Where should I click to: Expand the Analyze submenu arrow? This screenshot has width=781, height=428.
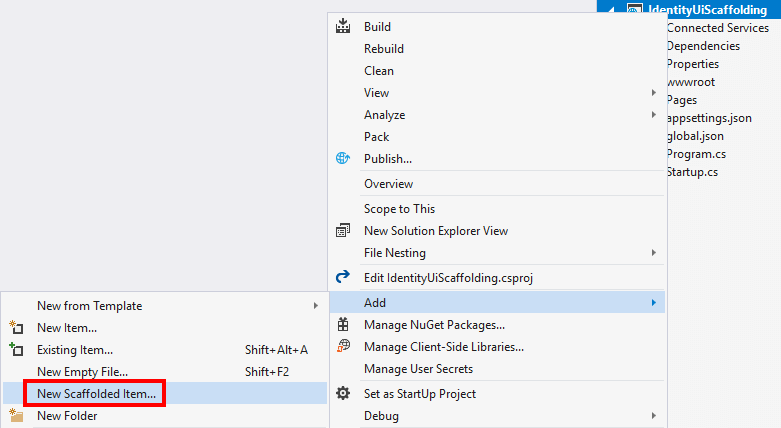[x=654, y=115]
